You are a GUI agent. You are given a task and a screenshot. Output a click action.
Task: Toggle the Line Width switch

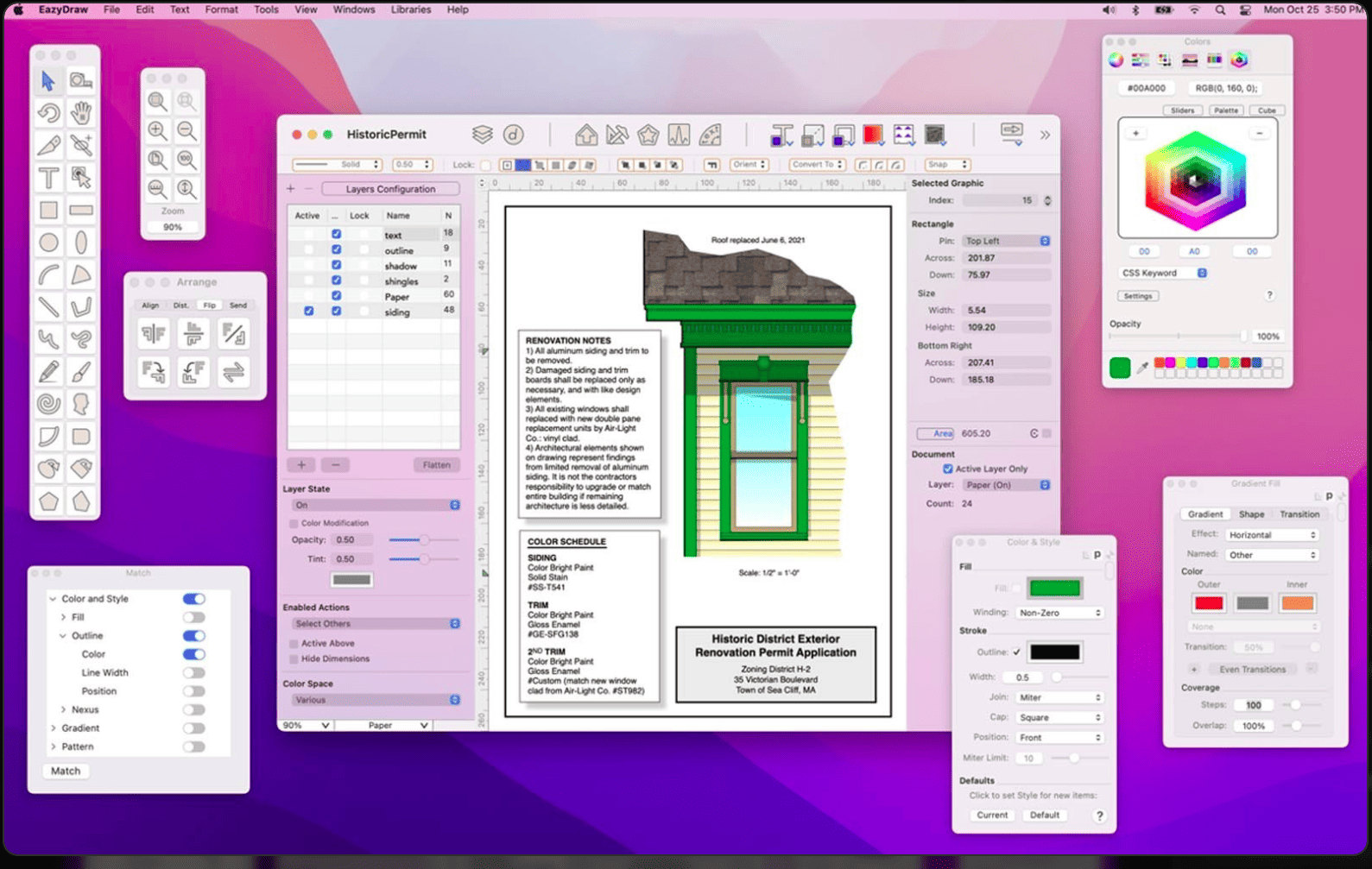(x=194, y=673)
